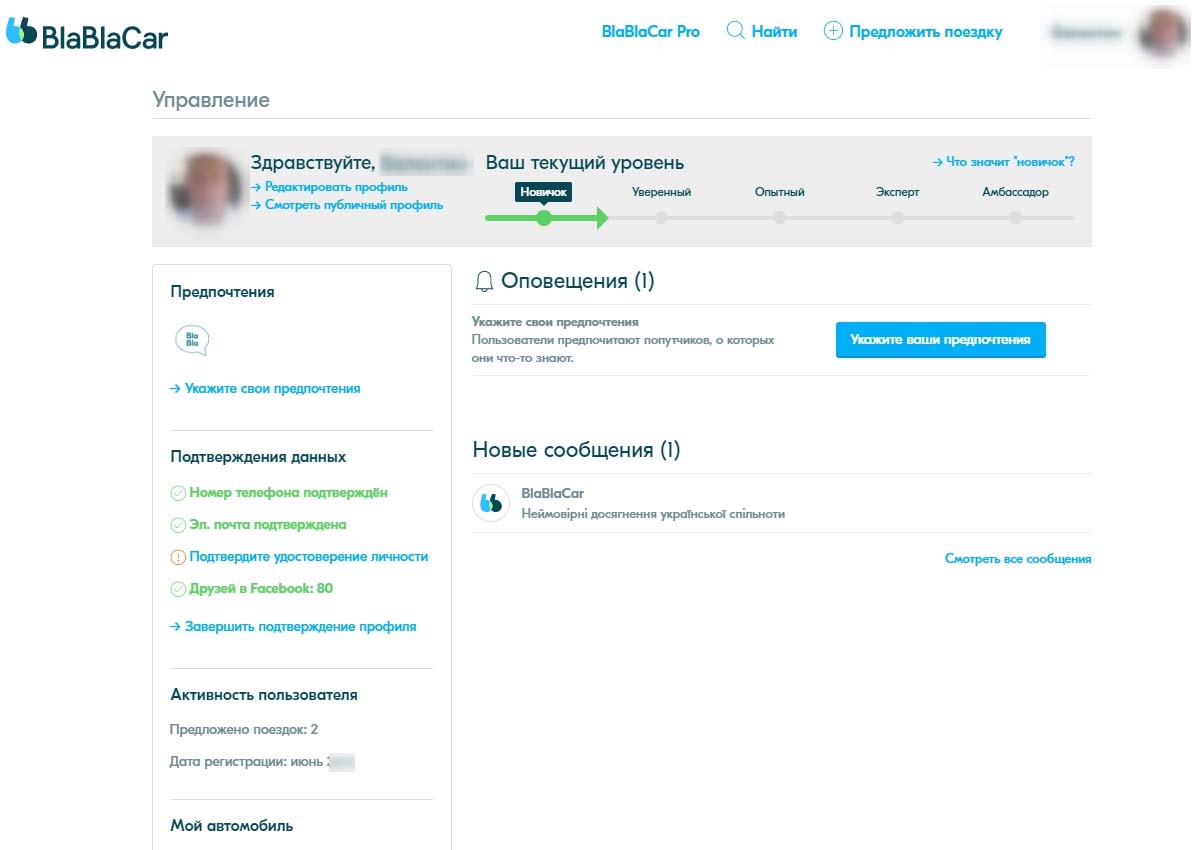Image resolution: width=1194 pixels, height=850 pixels.
Task: Open Смотреть публичный профиль link
Action: [x=353, y=205]
